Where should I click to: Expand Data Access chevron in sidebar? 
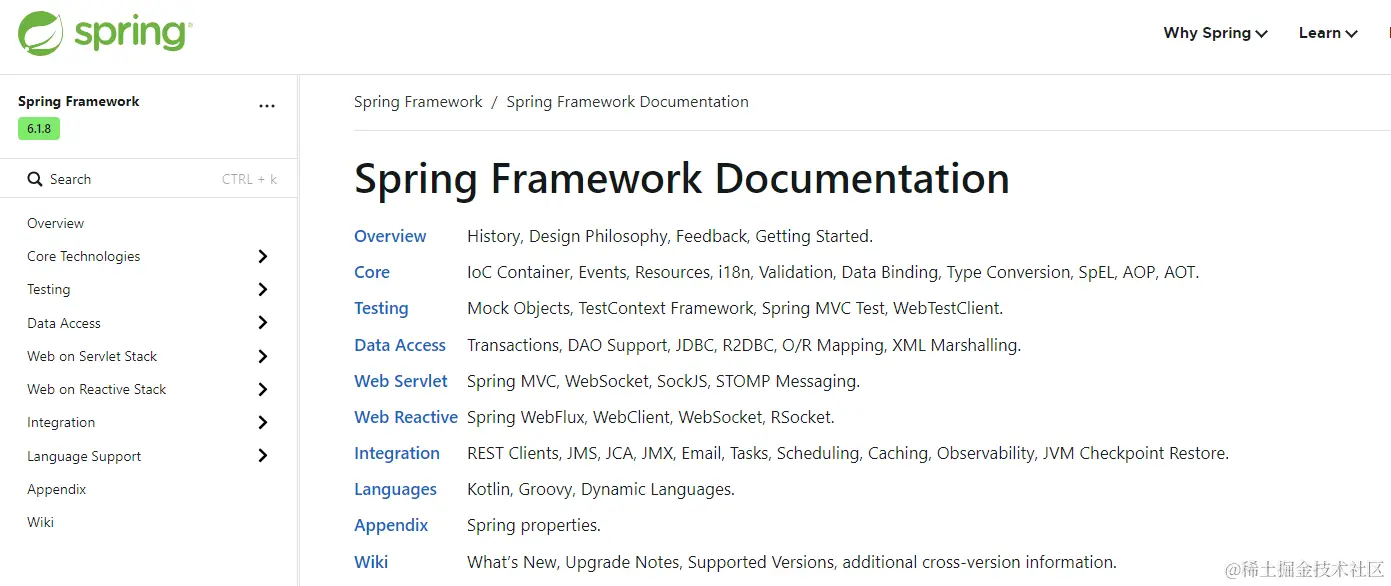coord(263,322)
